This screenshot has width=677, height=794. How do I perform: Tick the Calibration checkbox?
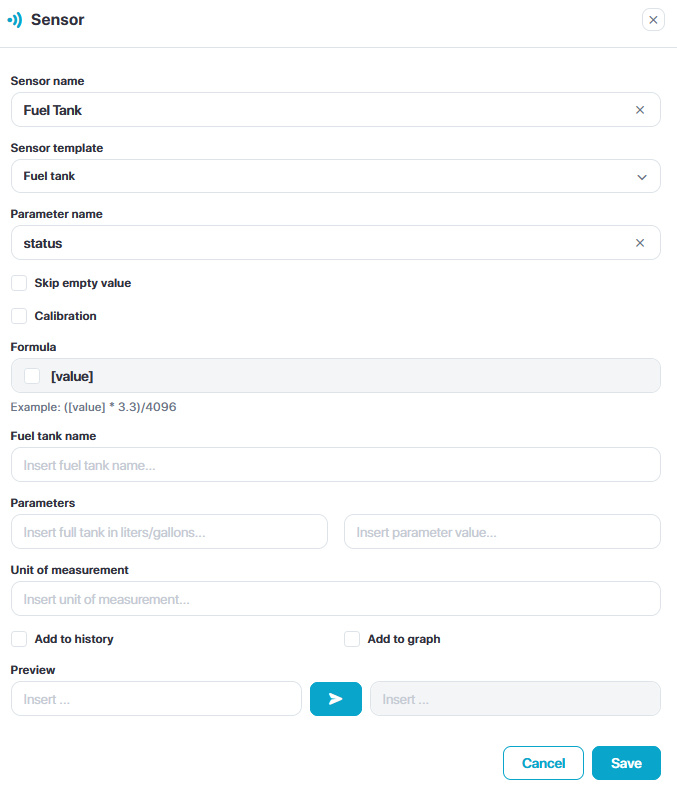[x=19, y=316]
